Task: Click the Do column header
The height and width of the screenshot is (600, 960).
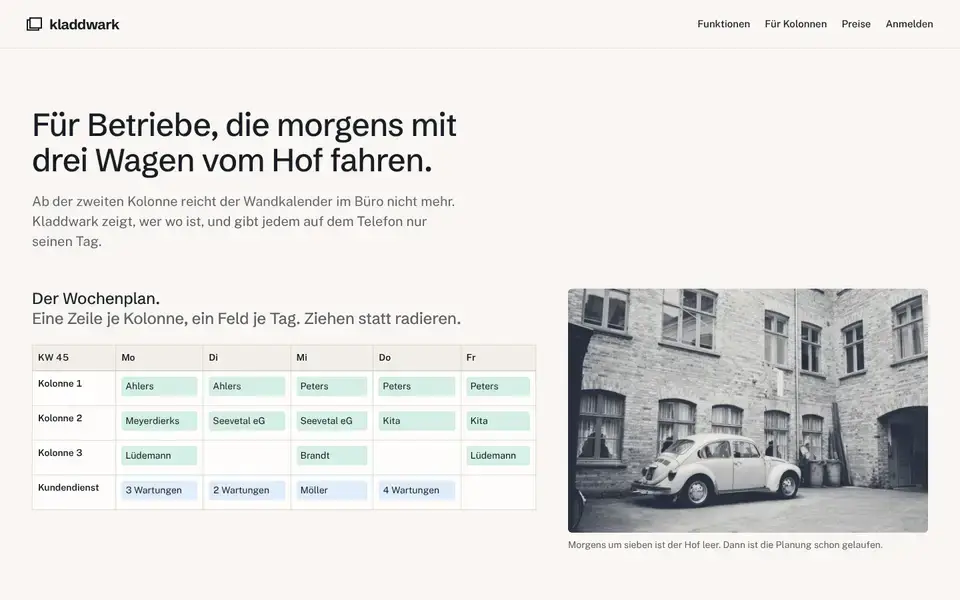Action: (417, 358)
